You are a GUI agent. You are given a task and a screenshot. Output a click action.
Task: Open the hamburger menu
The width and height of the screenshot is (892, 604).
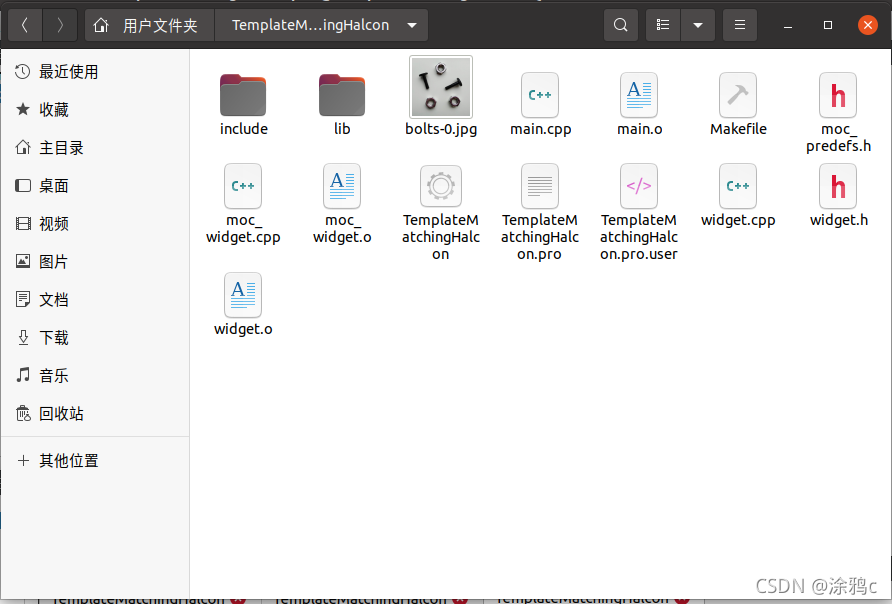(x=739, y=24)
